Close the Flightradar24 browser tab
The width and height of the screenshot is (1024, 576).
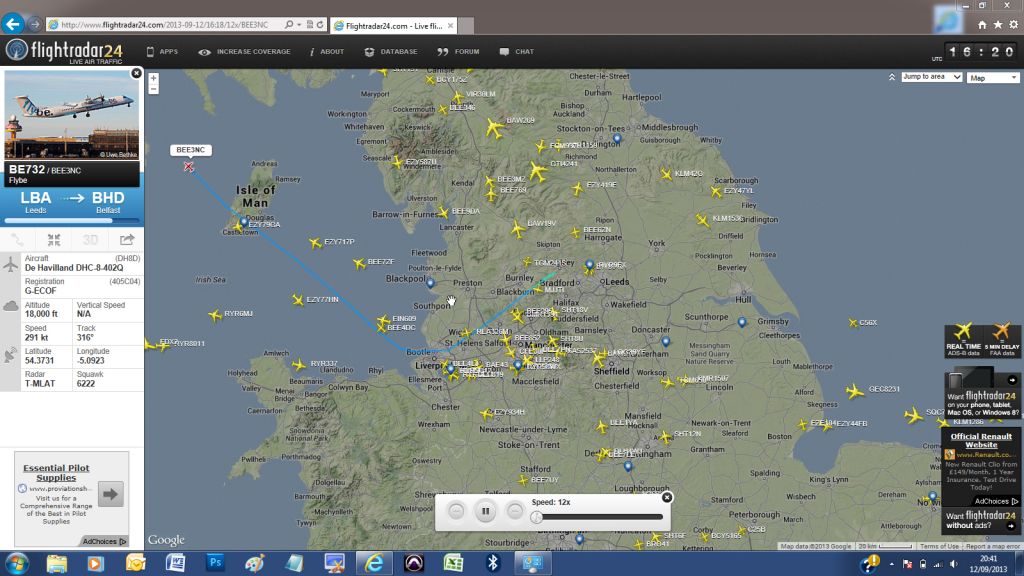coord(450,25)
